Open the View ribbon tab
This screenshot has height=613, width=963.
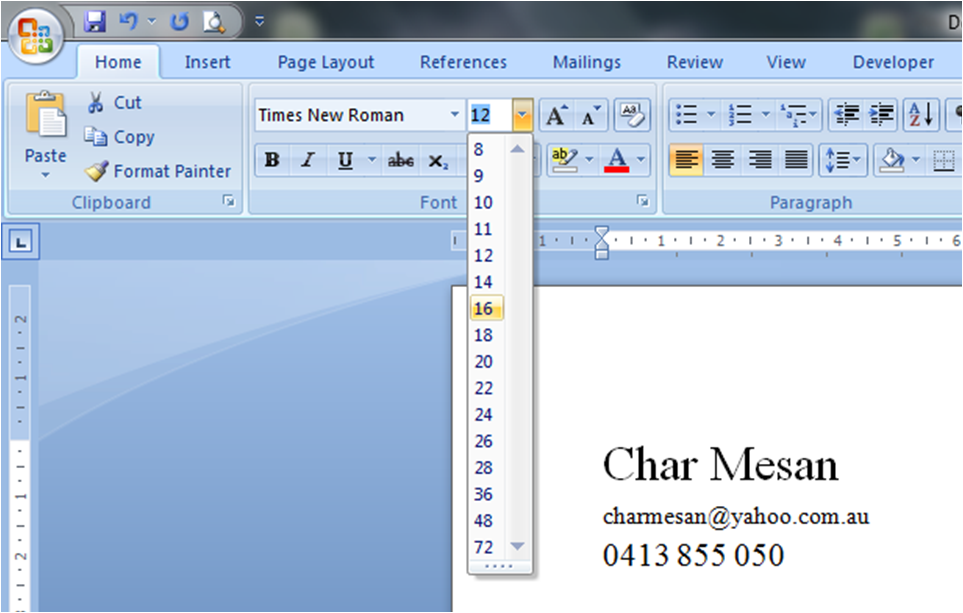pos(786,62)
